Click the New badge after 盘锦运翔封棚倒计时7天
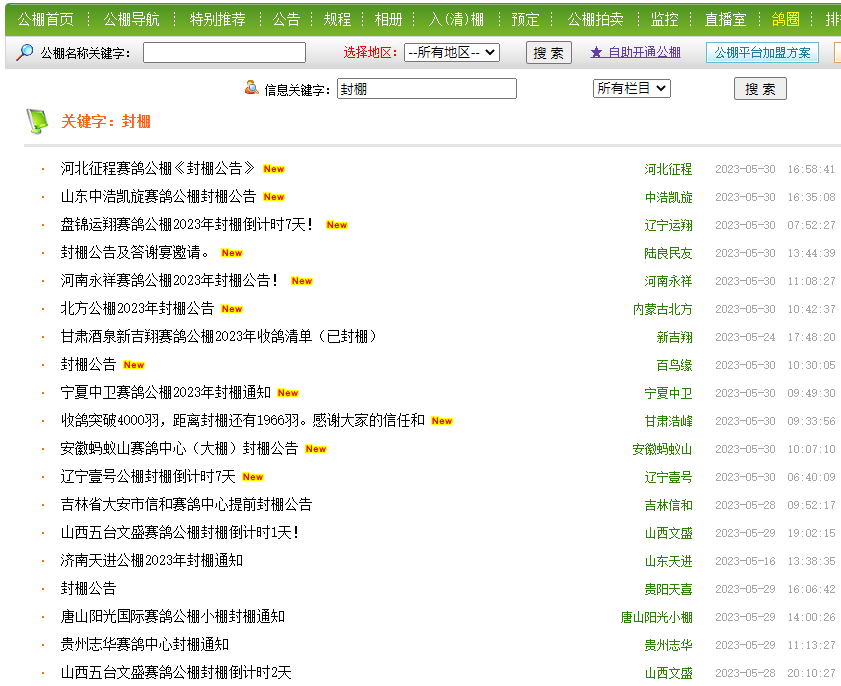 [337, 225]
